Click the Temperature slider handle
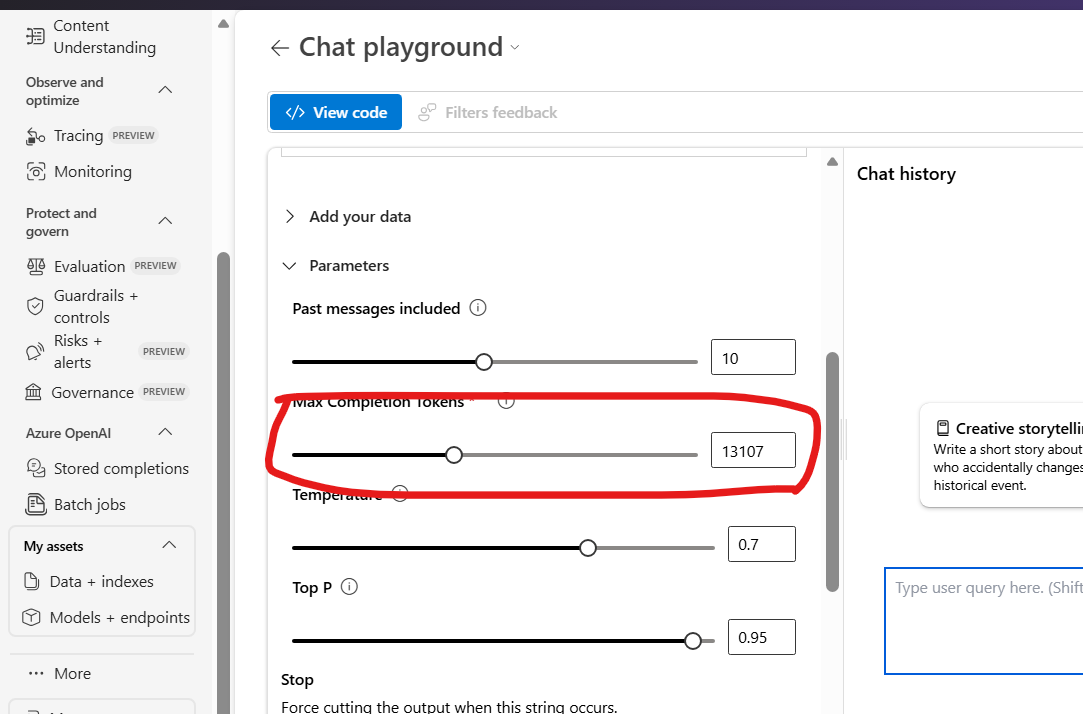The image size is (1083, 714). 588,548
